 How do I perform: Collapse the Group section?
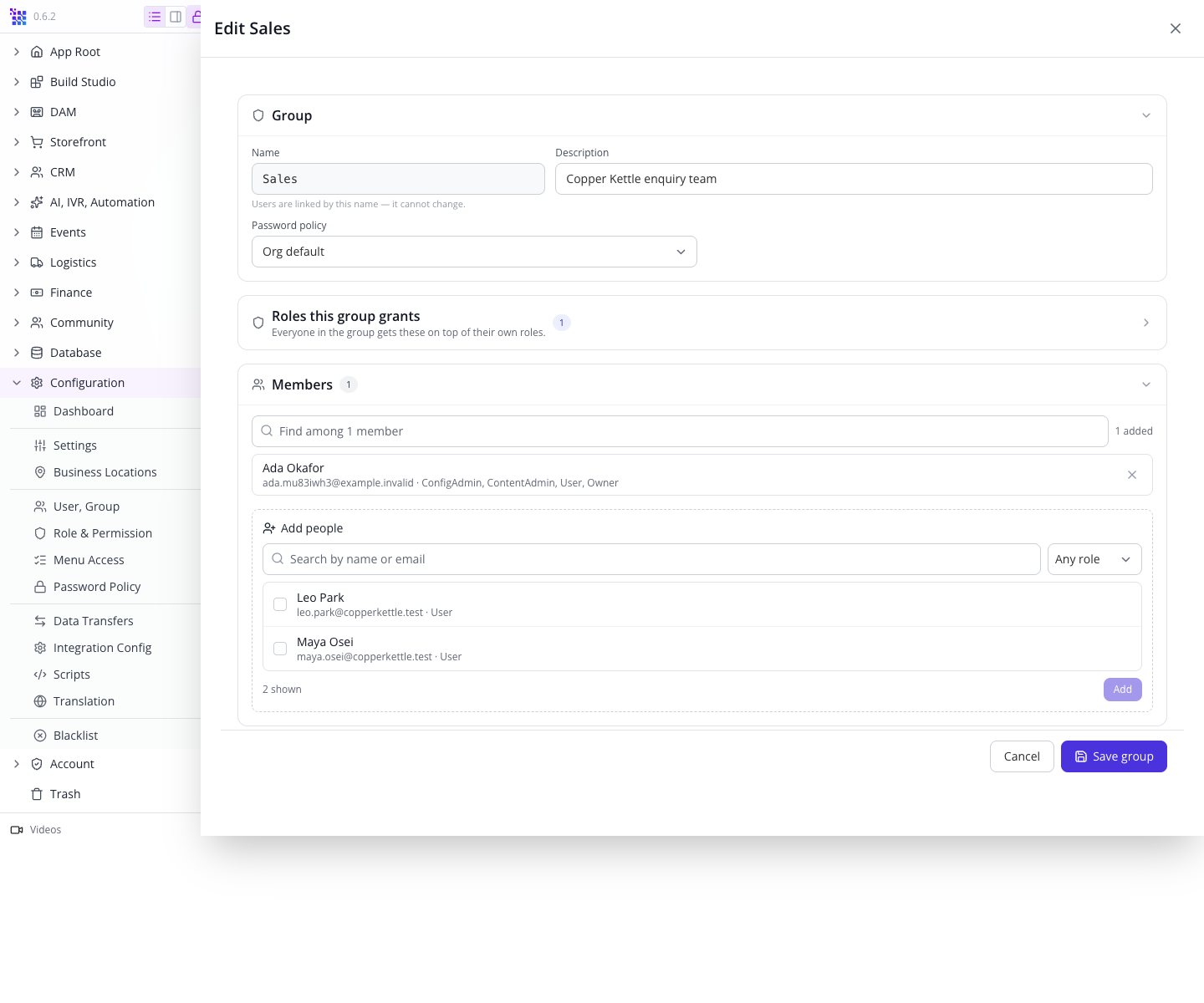coord(1146,115)
